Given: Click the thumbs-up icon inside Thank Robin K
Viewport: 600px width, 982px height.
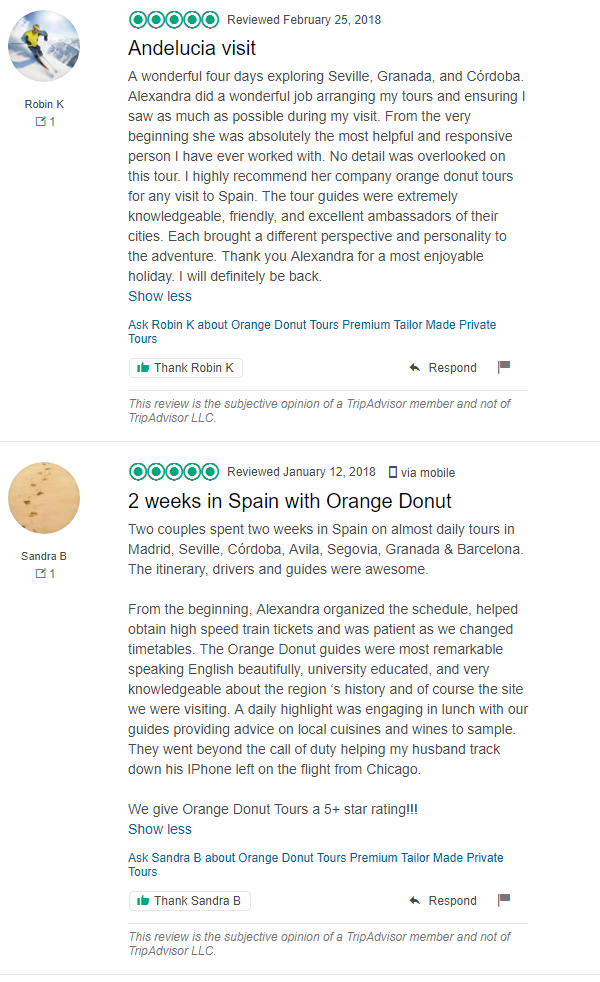Looking at the screenshot, I should coord(142,367).
